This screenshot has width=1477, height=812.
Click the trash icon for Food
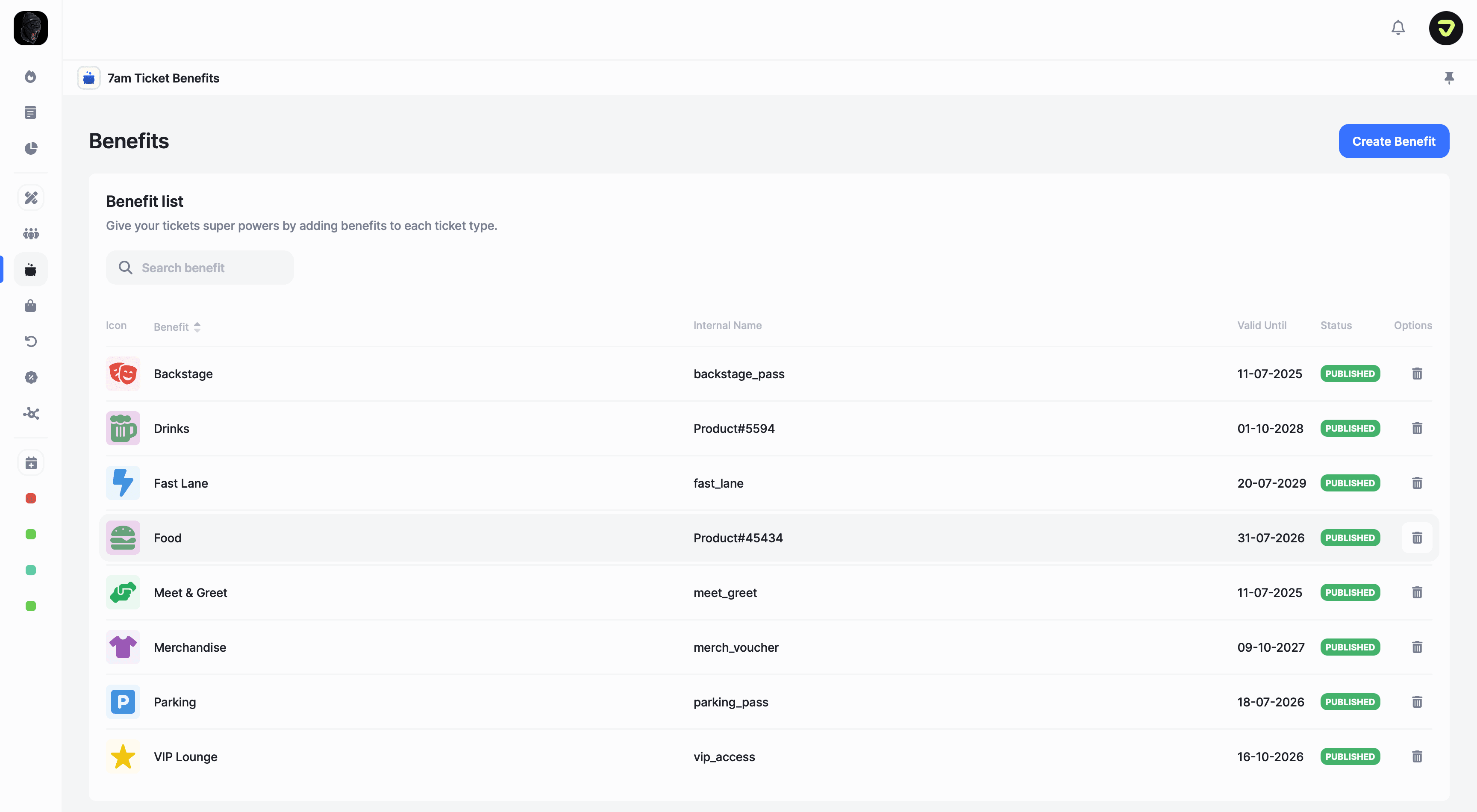pos(1417,538)
